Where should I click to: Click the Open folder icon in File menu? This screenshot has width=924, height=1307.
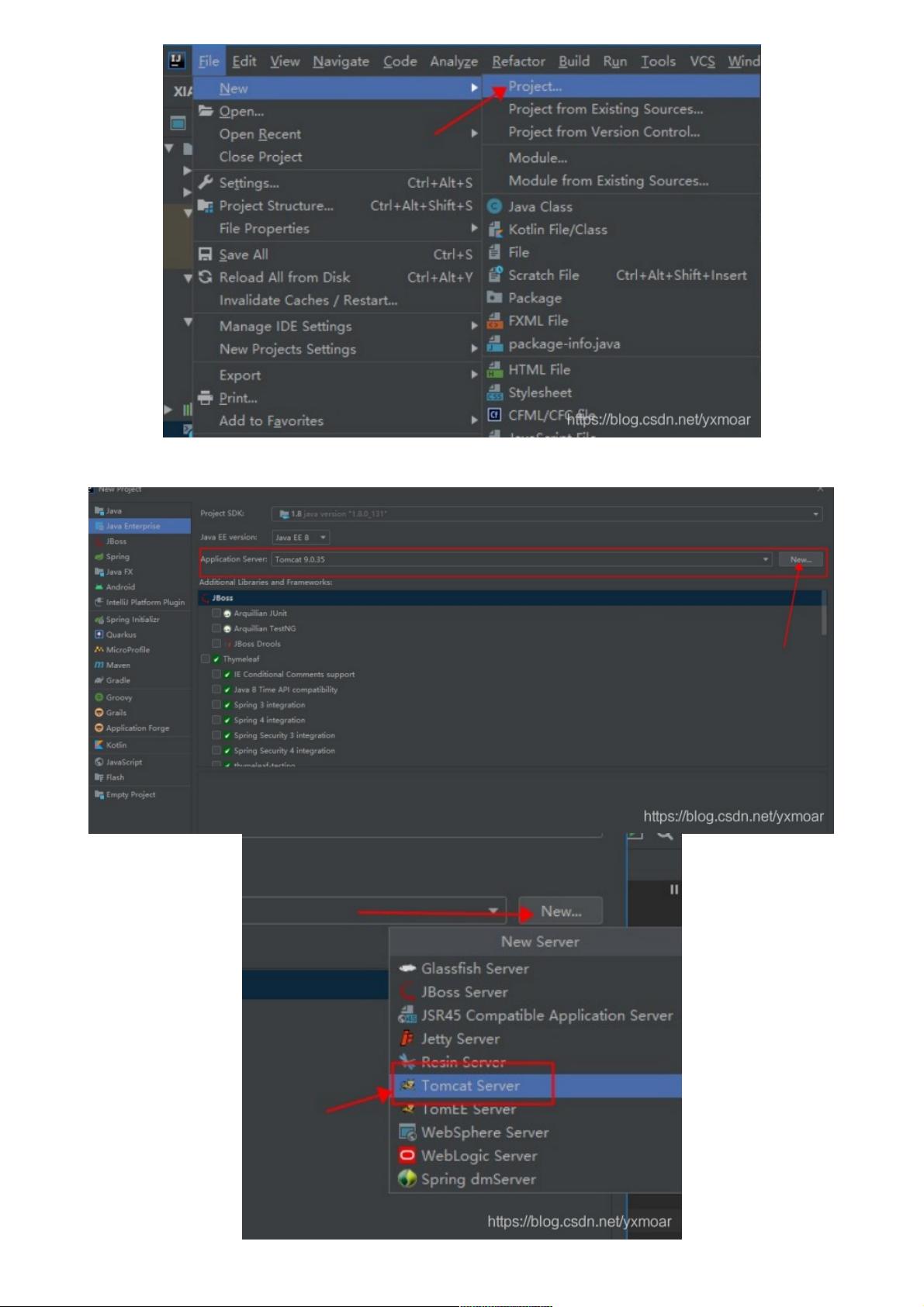click(206, 111)
